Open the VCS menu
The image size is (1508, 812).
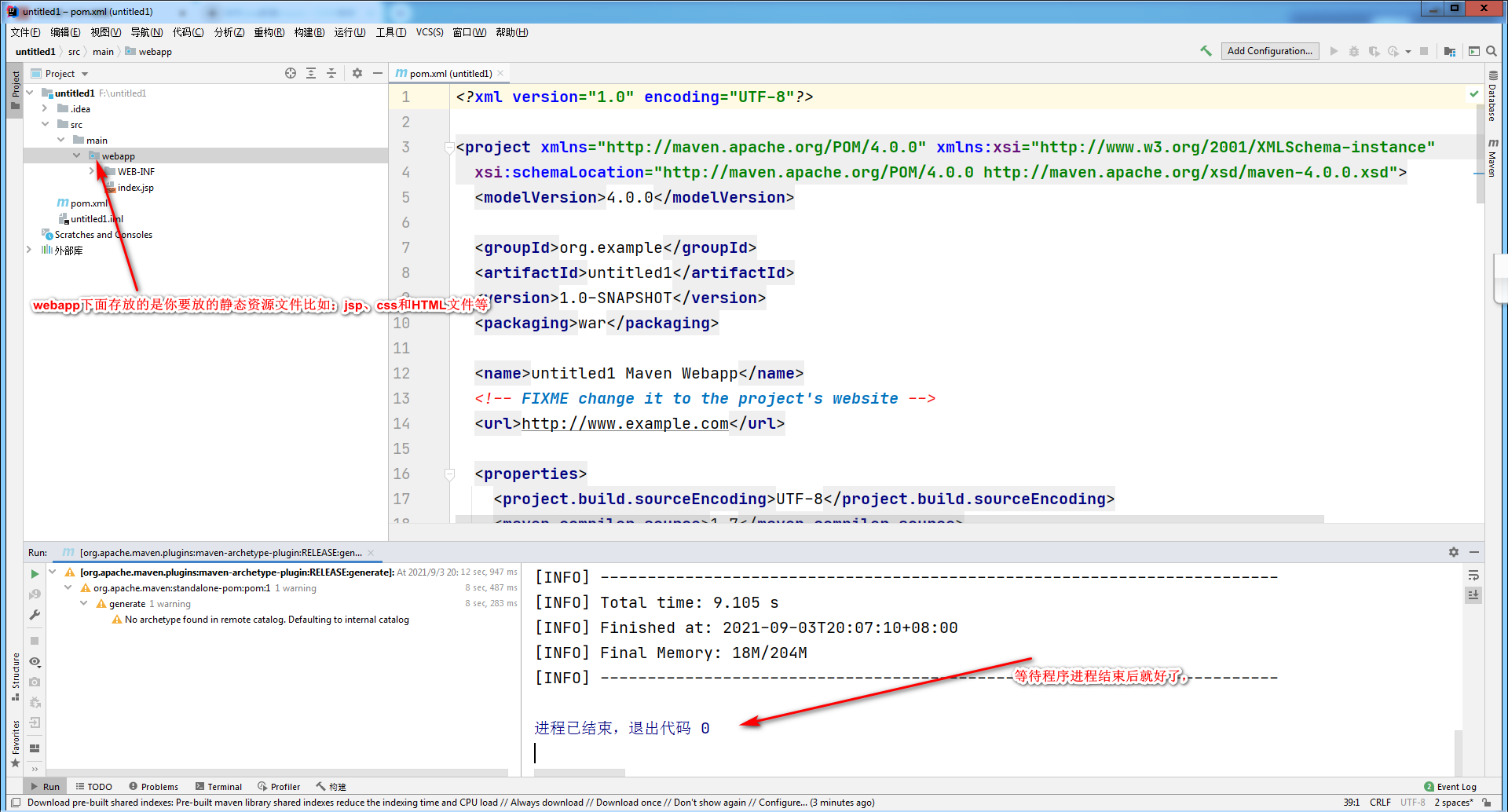[430, 32]
